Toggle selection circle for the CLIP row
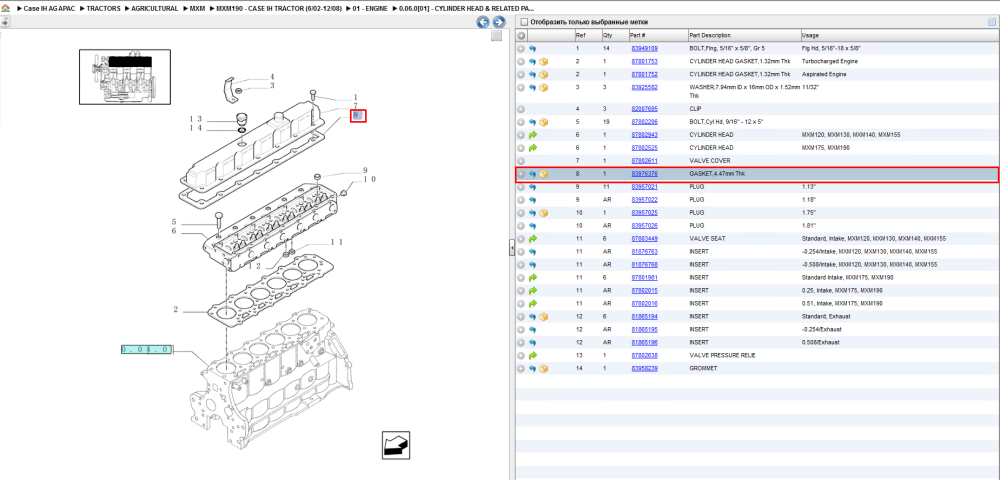The height and width of the screenshot is (480, 1000). (521, 109)
